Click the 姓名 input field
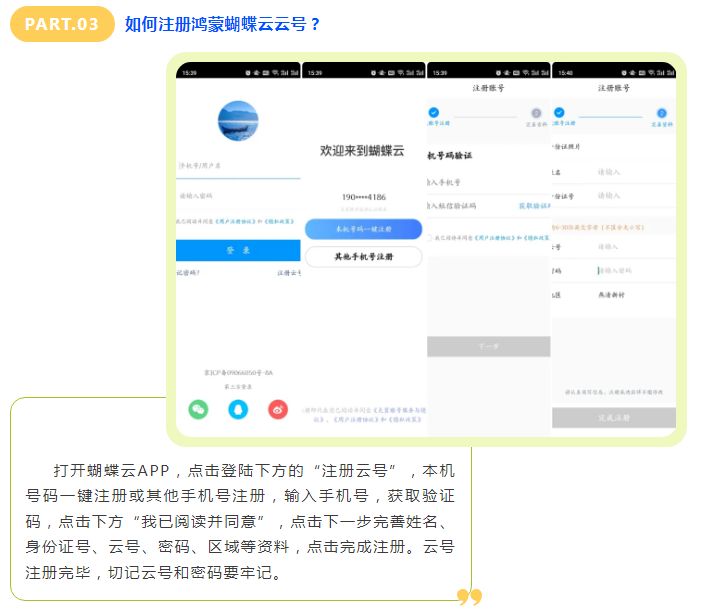This screenshot has width=706, height=612. [630, 171]
